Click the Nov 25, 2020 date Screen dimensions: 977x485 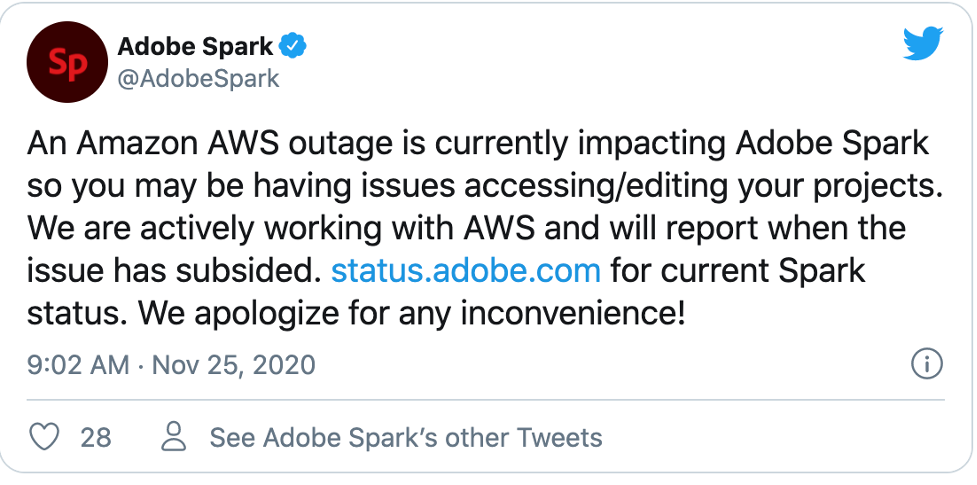click(x=233, y=365)
